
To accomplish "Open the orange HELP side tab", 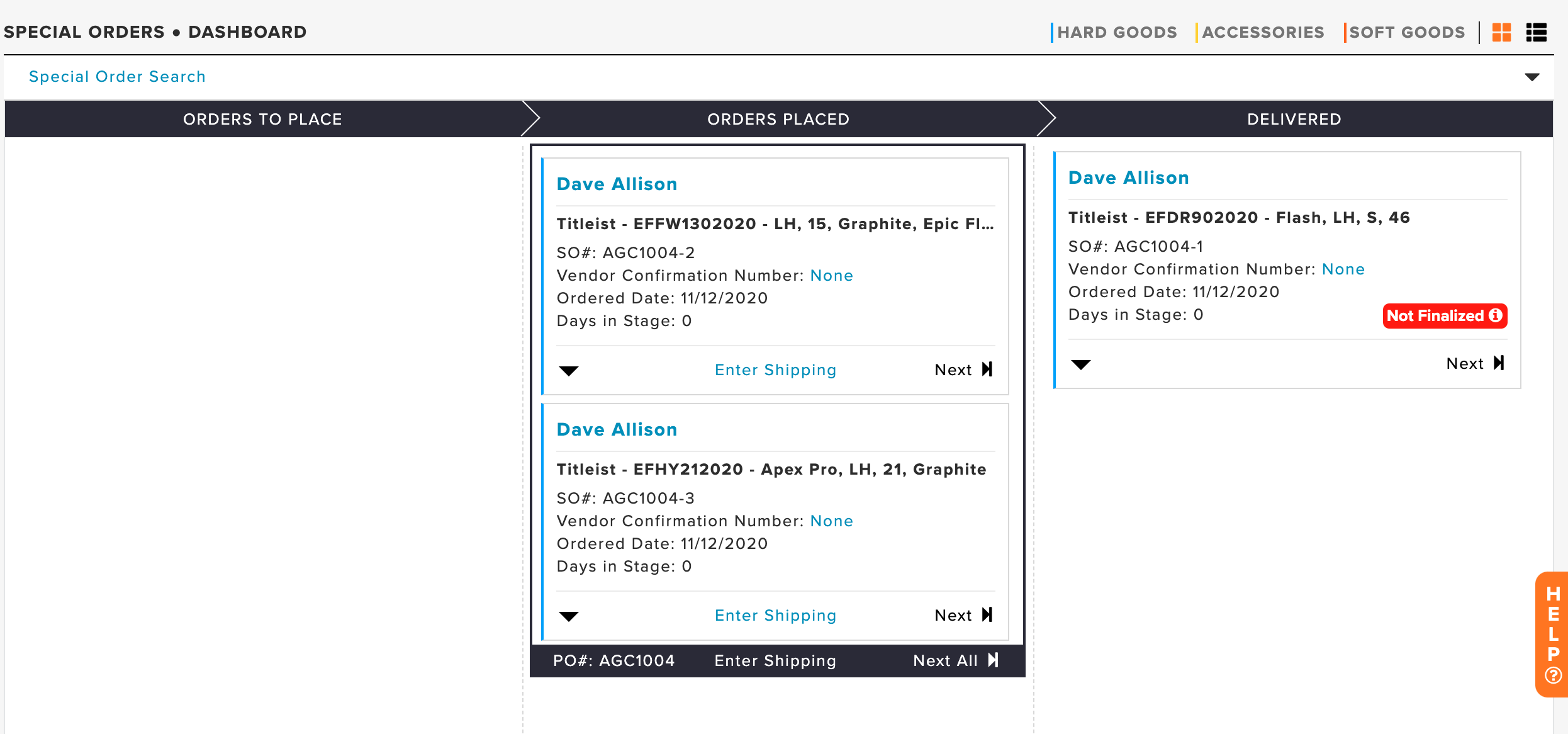I will [1552, 634].
